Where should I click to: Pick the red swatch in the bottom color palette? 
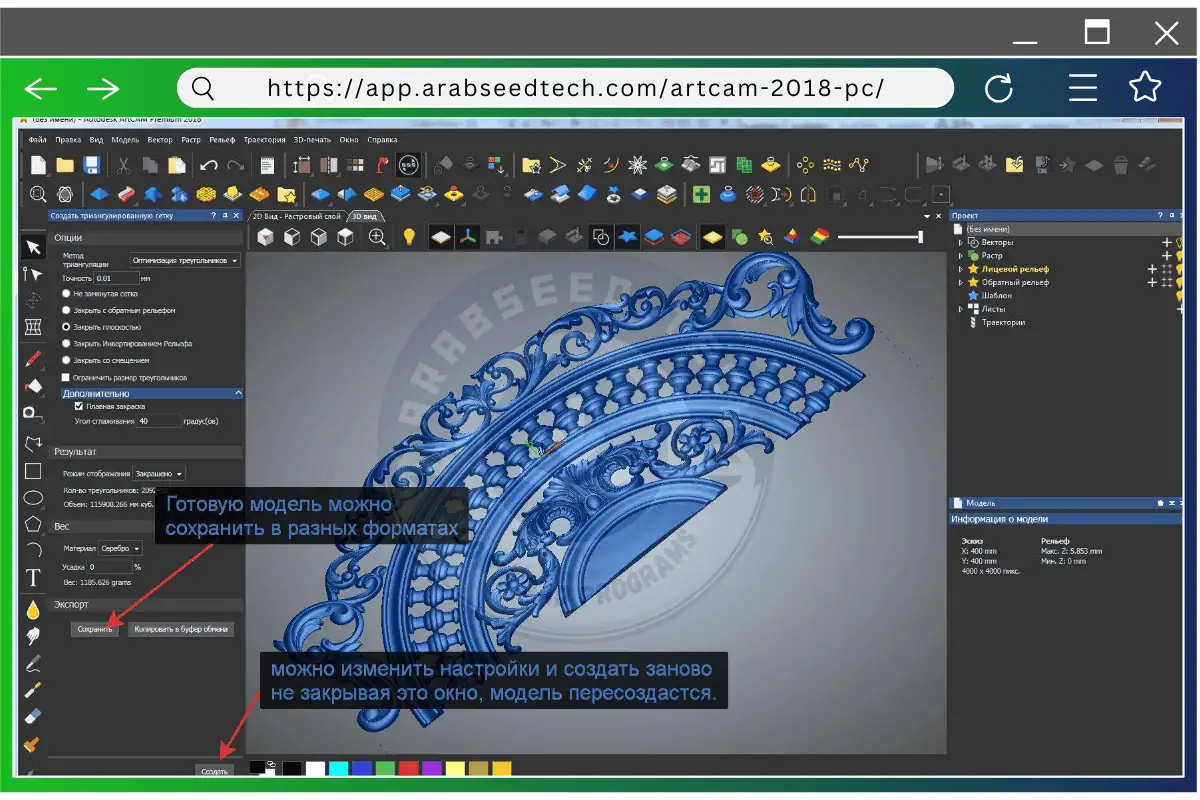coord(407,768)
